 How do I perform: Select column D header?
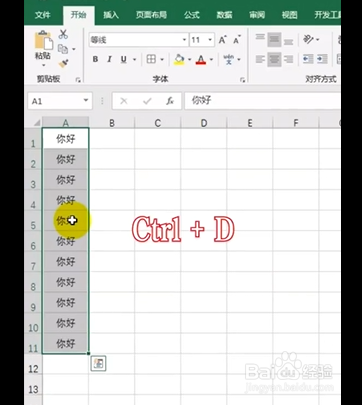[204, 123]
